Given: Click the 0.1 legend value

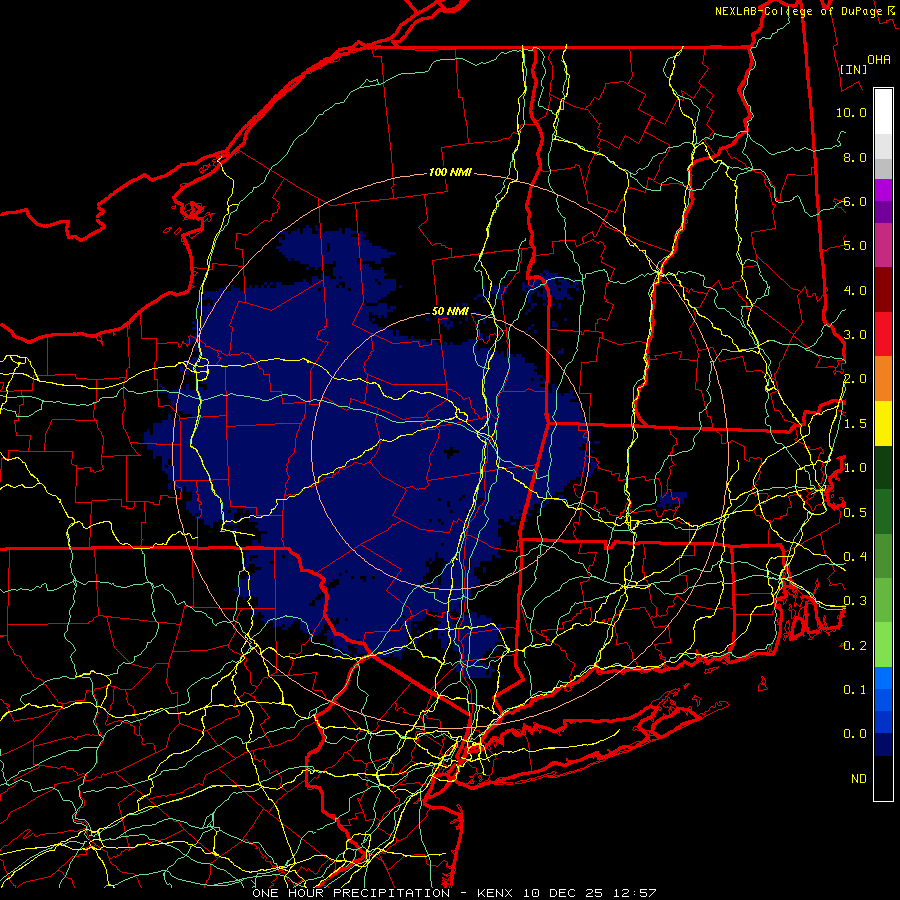Looking at the screenshot, I should [x=855, y=690].
